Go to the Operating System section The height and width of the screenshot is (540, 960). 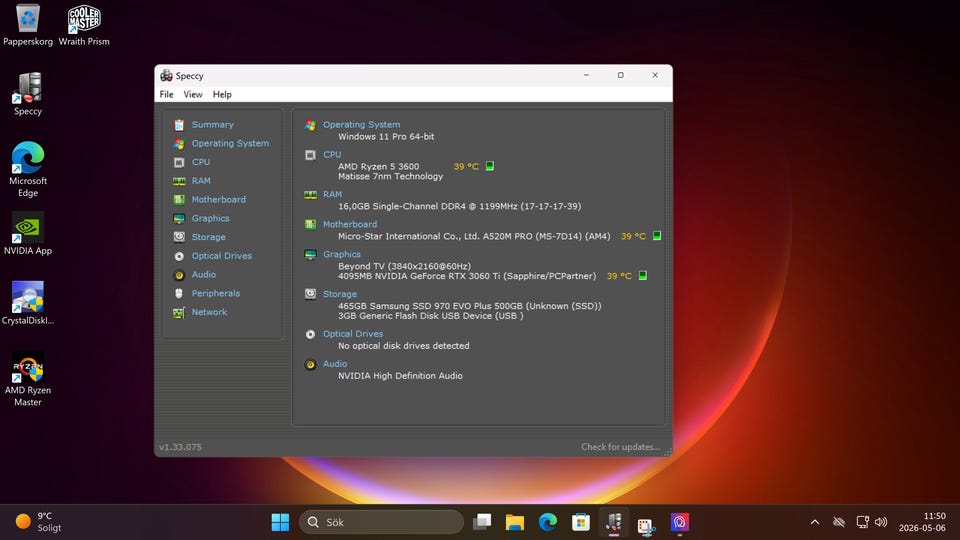point(230,143)
